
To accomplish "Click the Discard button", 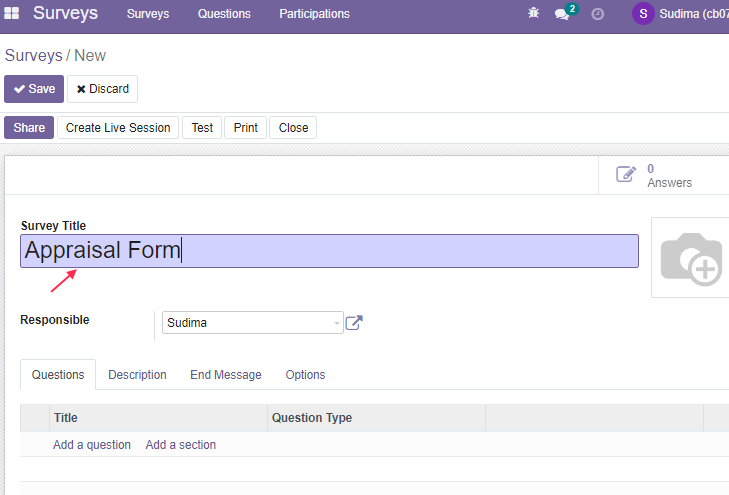I will tap(102, 89).
